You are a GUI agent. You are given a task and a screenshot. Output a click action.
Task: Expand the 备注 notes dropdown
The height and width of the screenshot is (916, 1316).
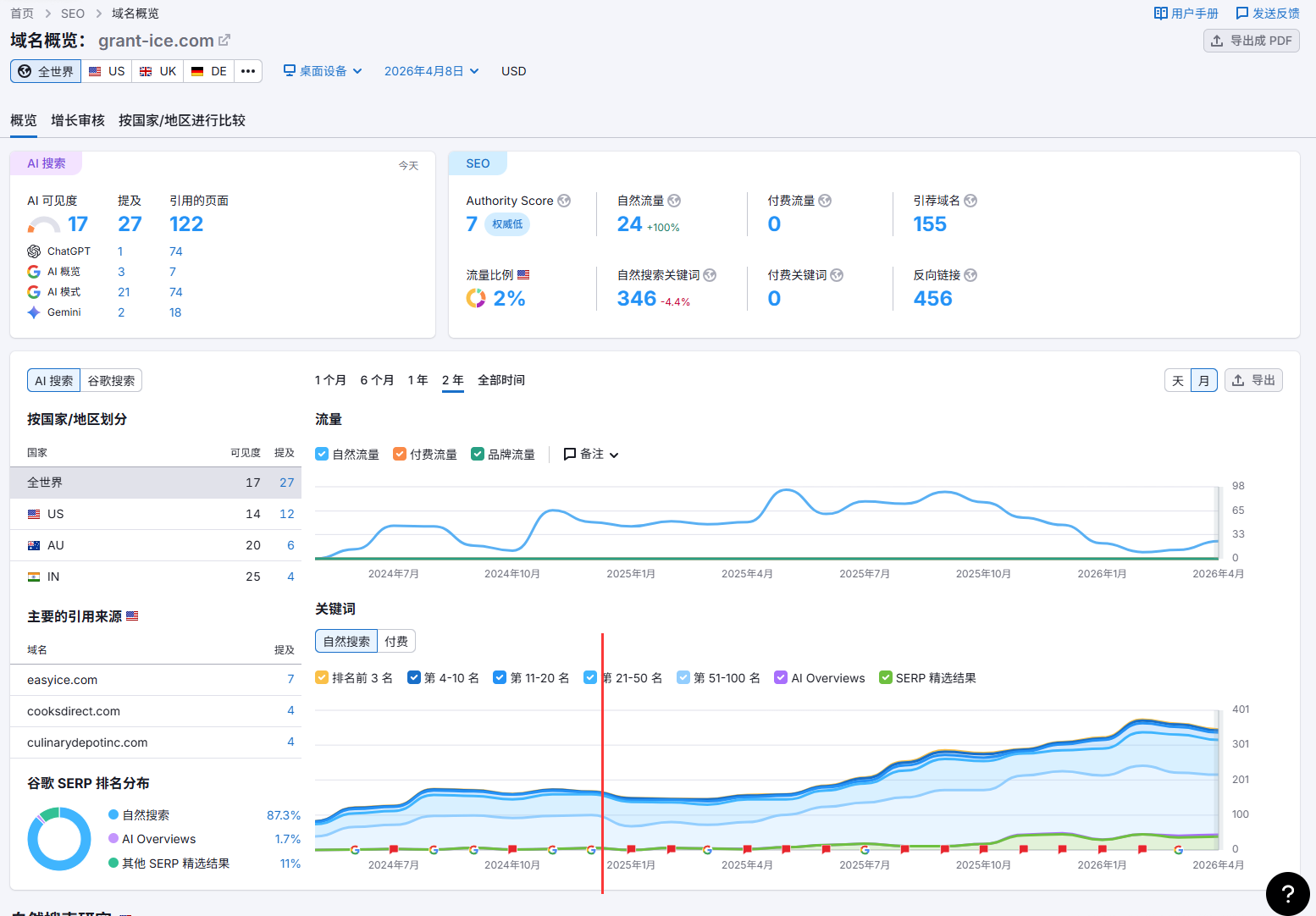click(591, 455)
